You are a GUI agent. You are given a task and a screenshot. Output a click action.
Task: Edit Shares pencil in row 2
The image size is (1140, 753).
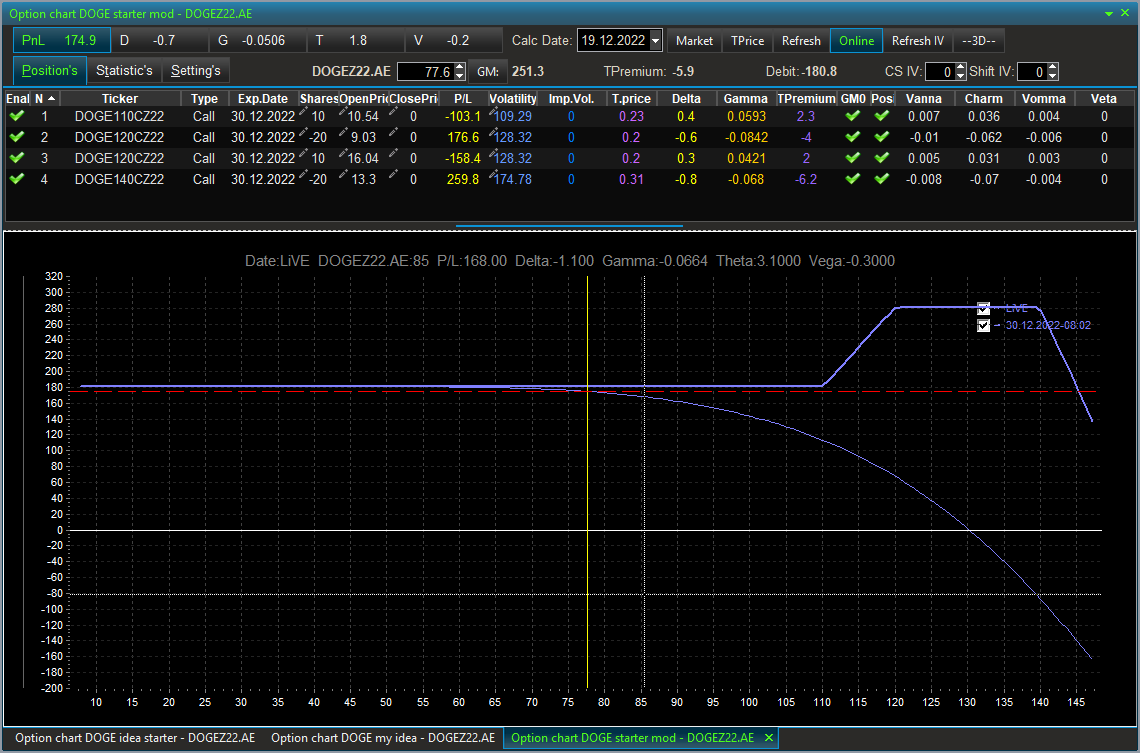[x=304, y=132]
